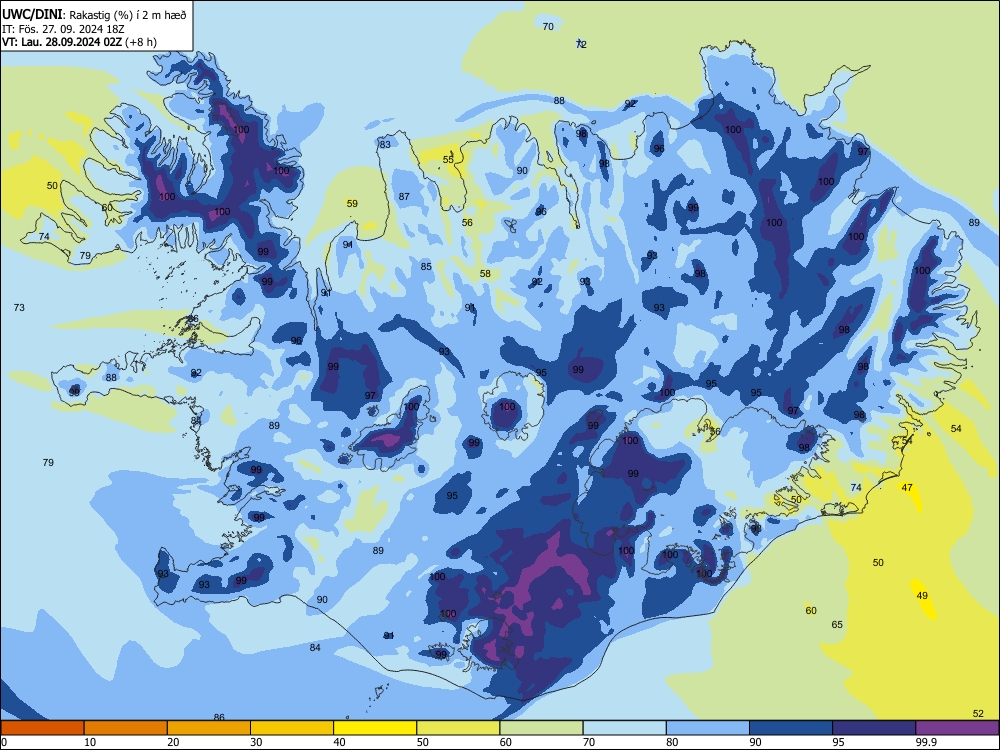The height and width of the screenshot is (750, 1000).
Task: Click the dark orange 0–10 legend swatch
Action: click(42, 728)
